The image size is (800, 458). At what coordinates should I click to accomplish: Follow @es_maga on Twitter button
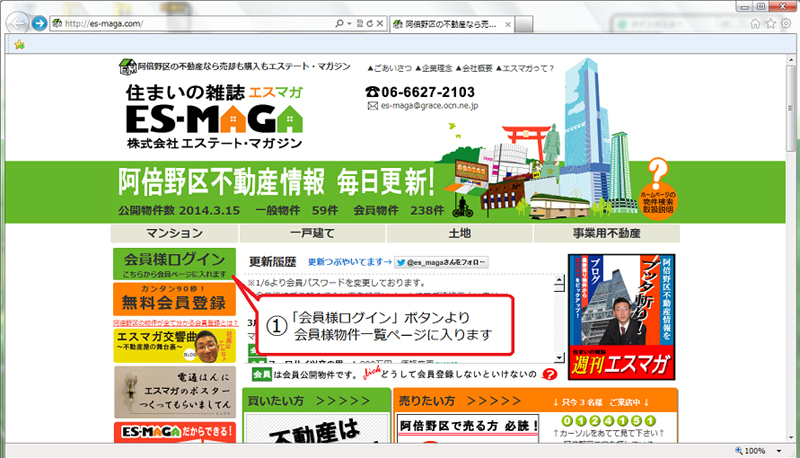[441, 262]
